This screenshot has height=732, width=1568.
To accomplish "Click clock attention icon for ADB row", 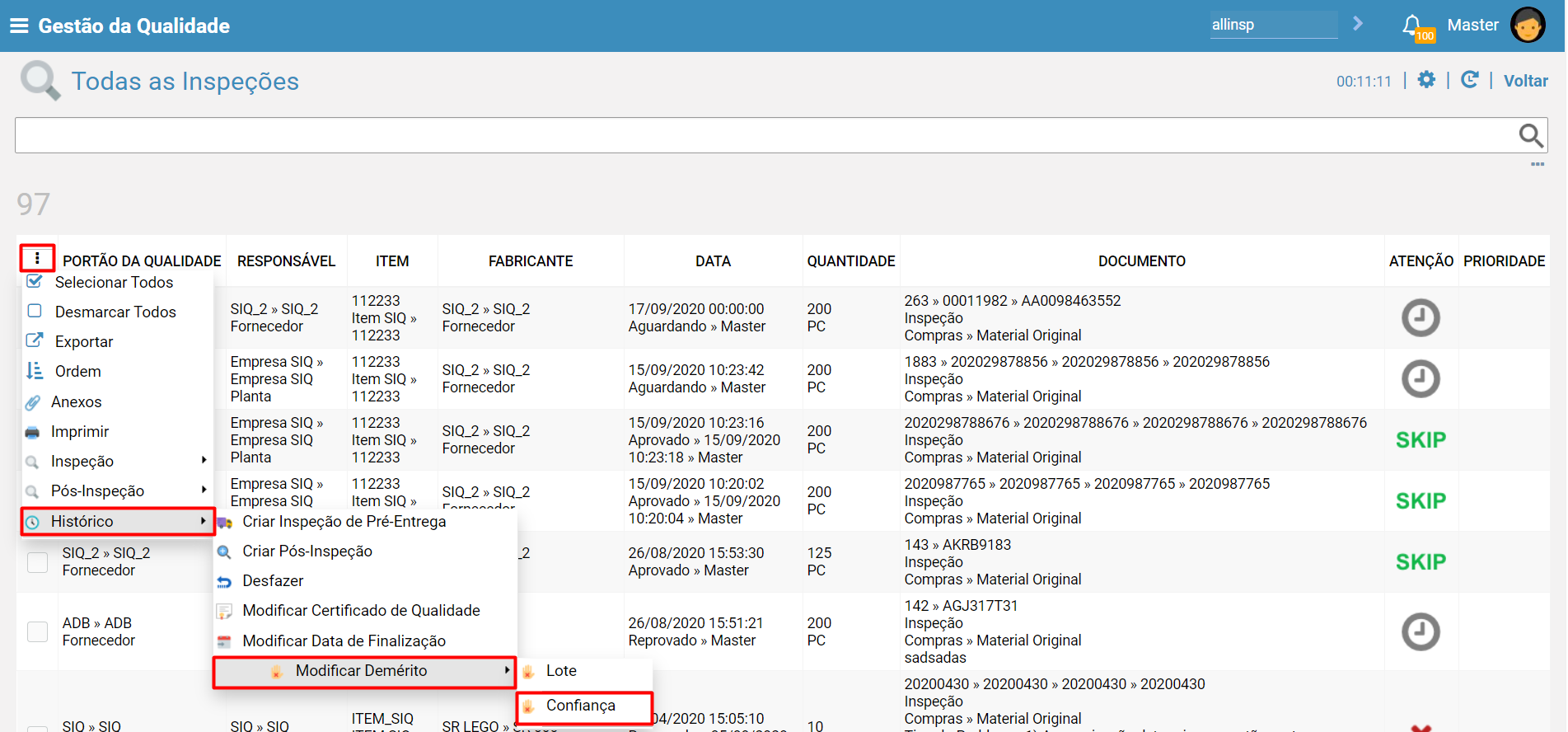I will [x=1421, y=631].
